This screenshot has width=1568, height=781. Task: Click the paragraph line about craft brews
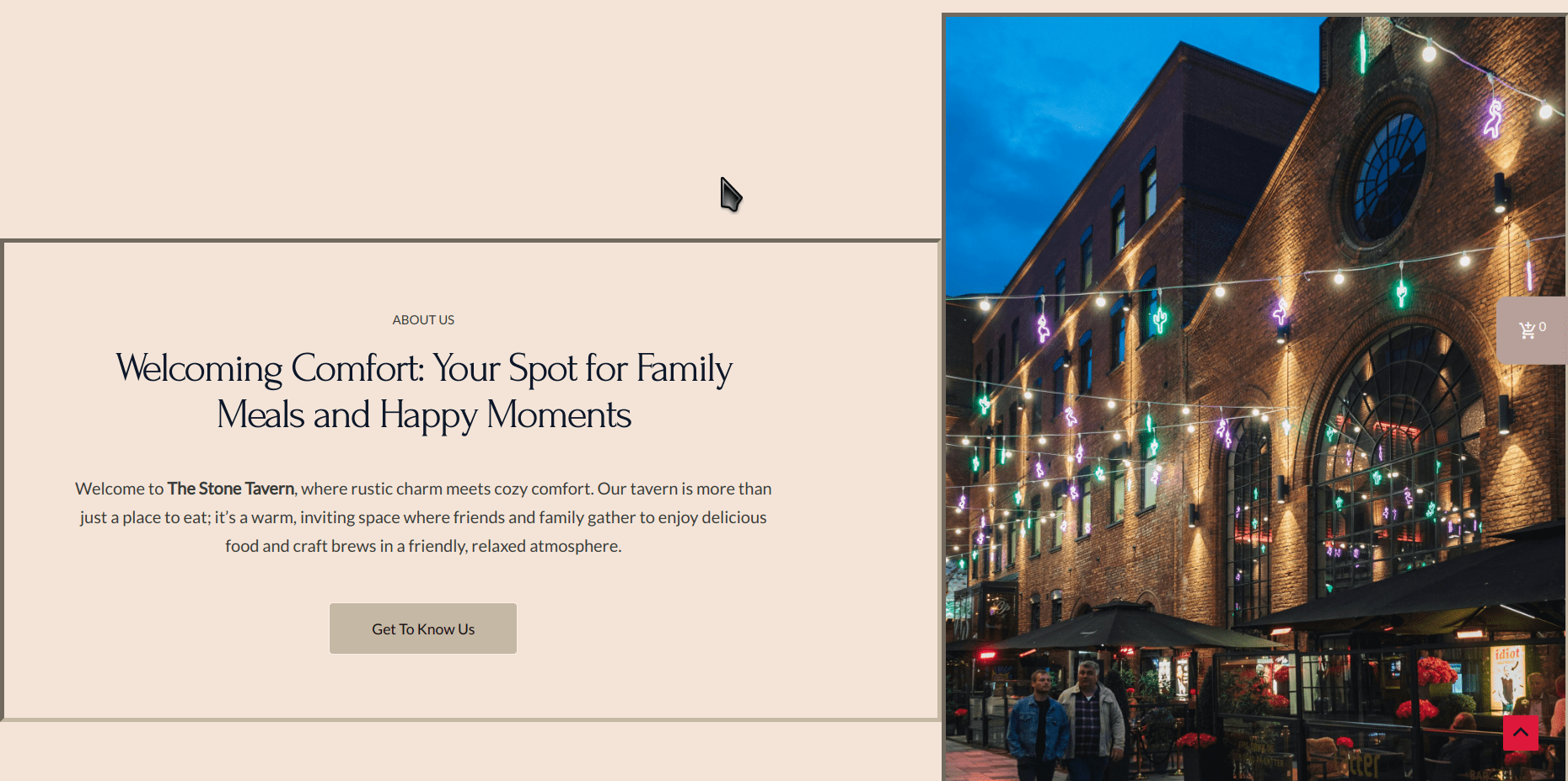click(423, 546)
